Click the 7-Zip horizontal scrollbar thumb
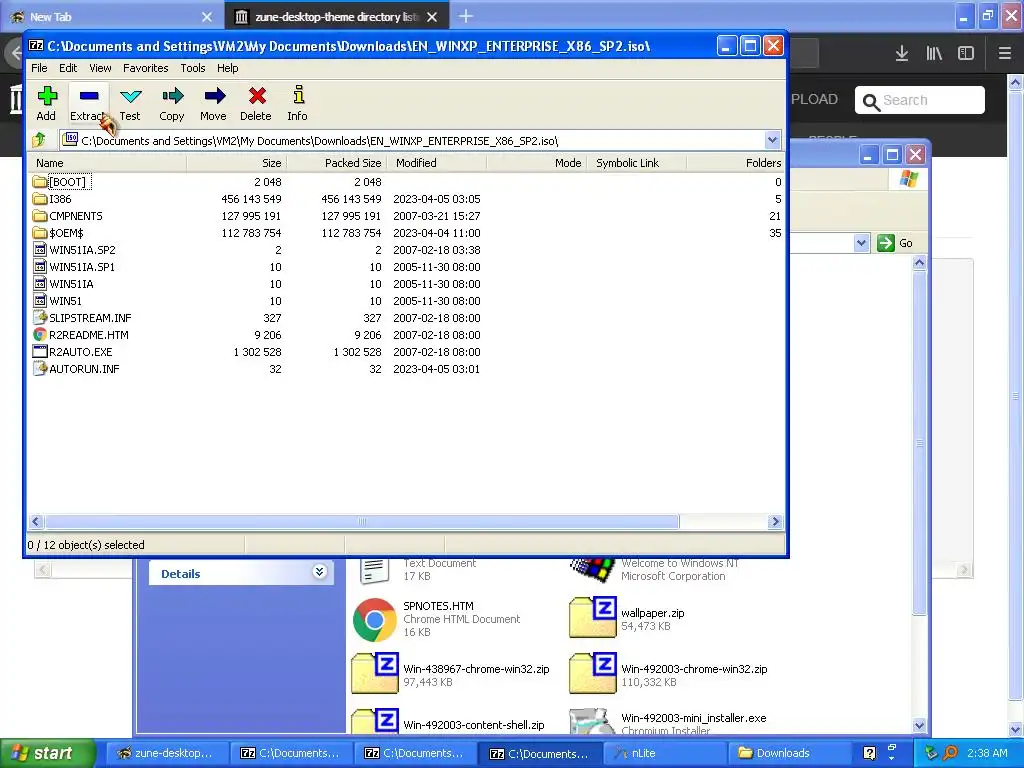 (x=362, y=521)
